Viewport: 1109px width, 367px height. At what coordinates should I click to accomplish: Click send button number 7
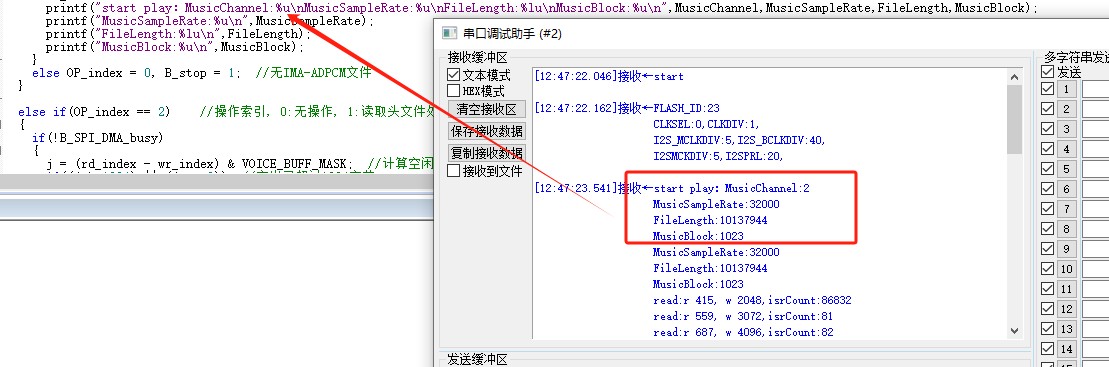(1067, 209)
